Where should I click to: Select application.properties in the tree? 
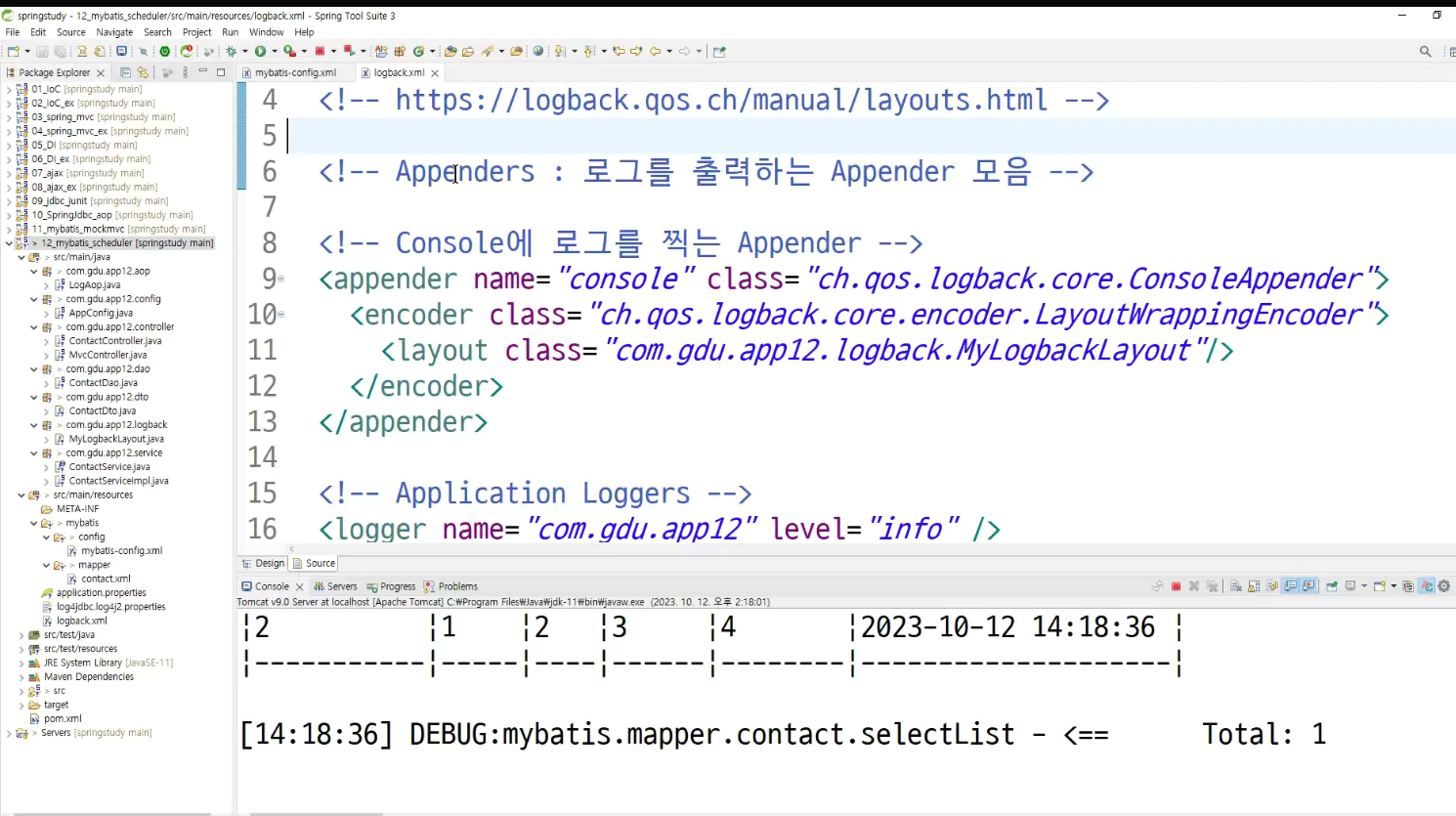click(102, 593)
